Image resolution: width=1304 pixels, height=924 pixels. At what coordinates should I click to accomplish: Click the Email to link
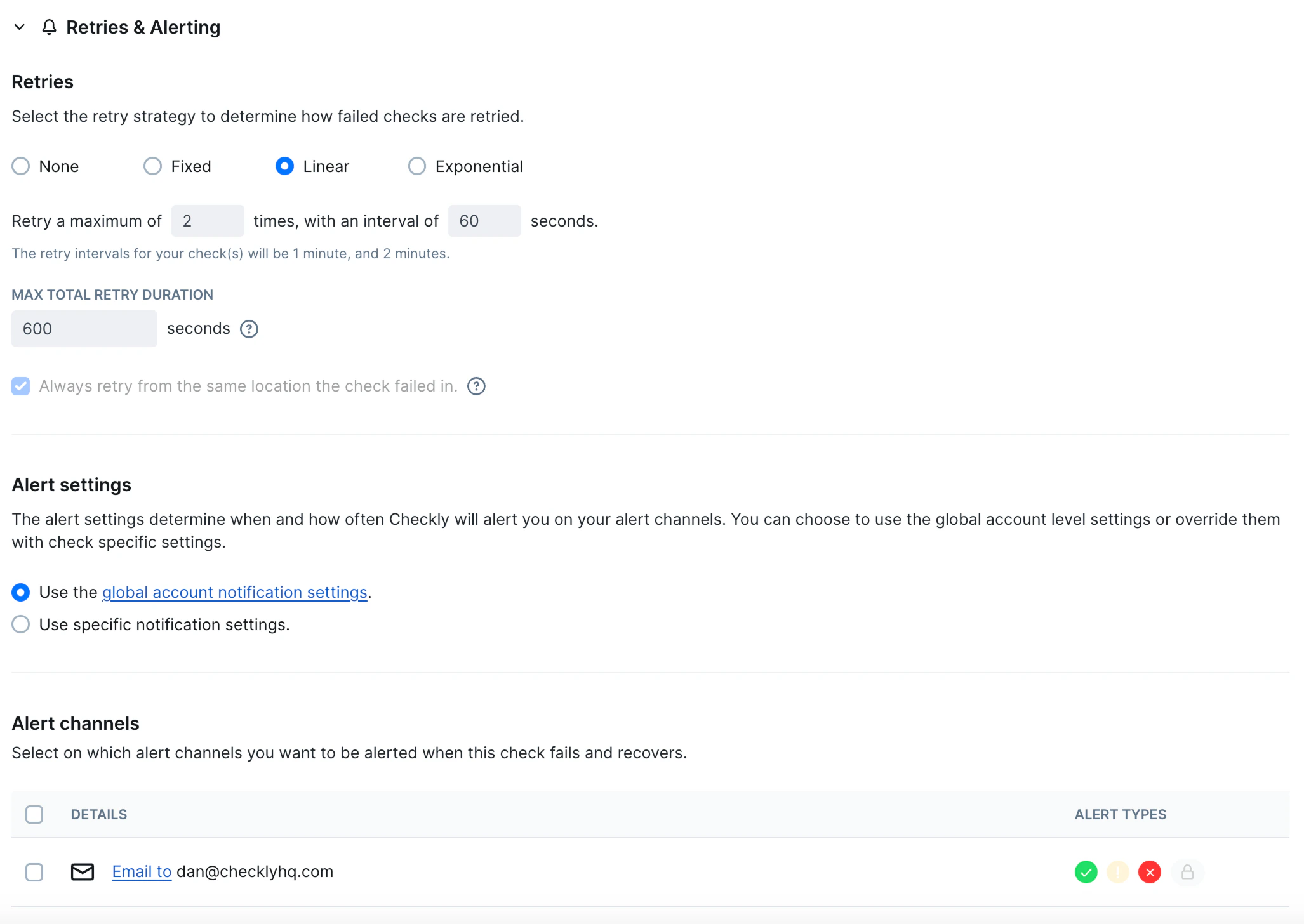tap(142, 871)
